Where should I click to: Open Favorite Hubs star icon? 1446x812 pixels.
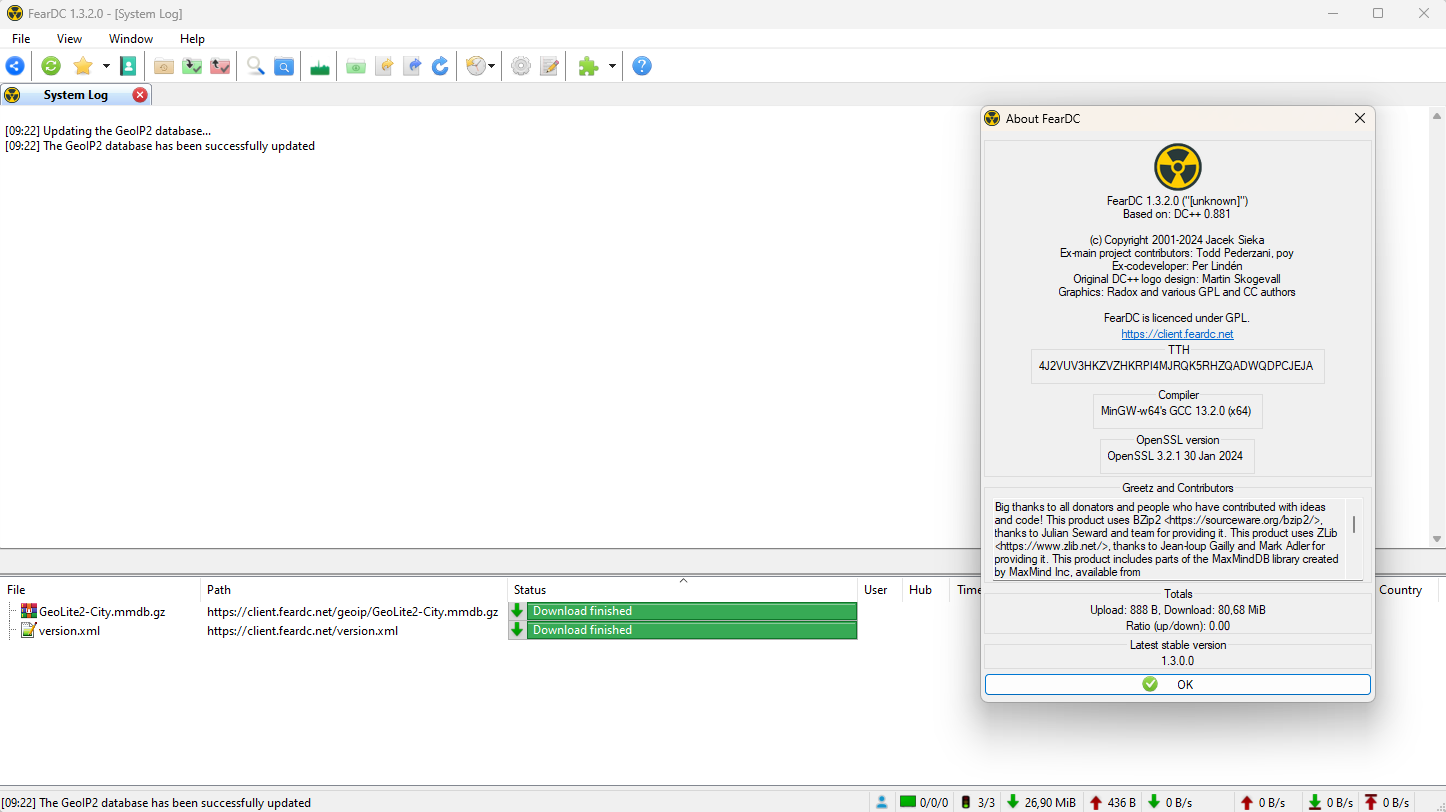click(x=83, y=66)
